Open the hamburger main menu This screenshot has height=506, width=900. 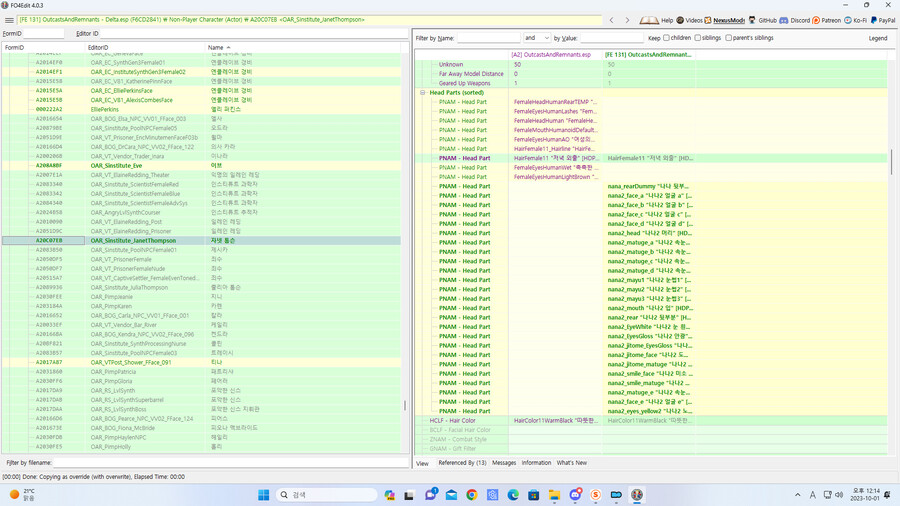click(9, 20)
